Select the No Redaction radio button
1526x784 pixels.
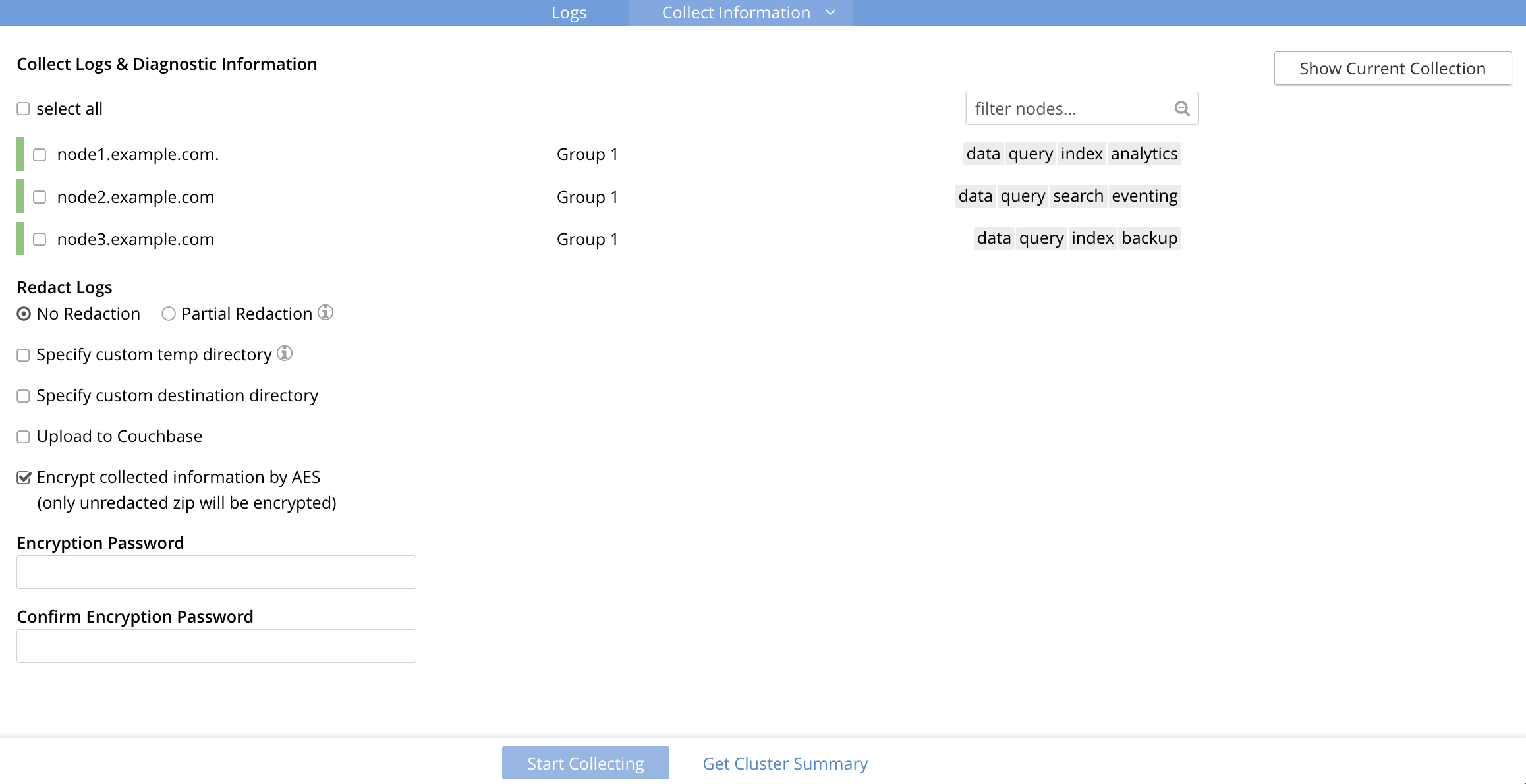tap(24, 314)
